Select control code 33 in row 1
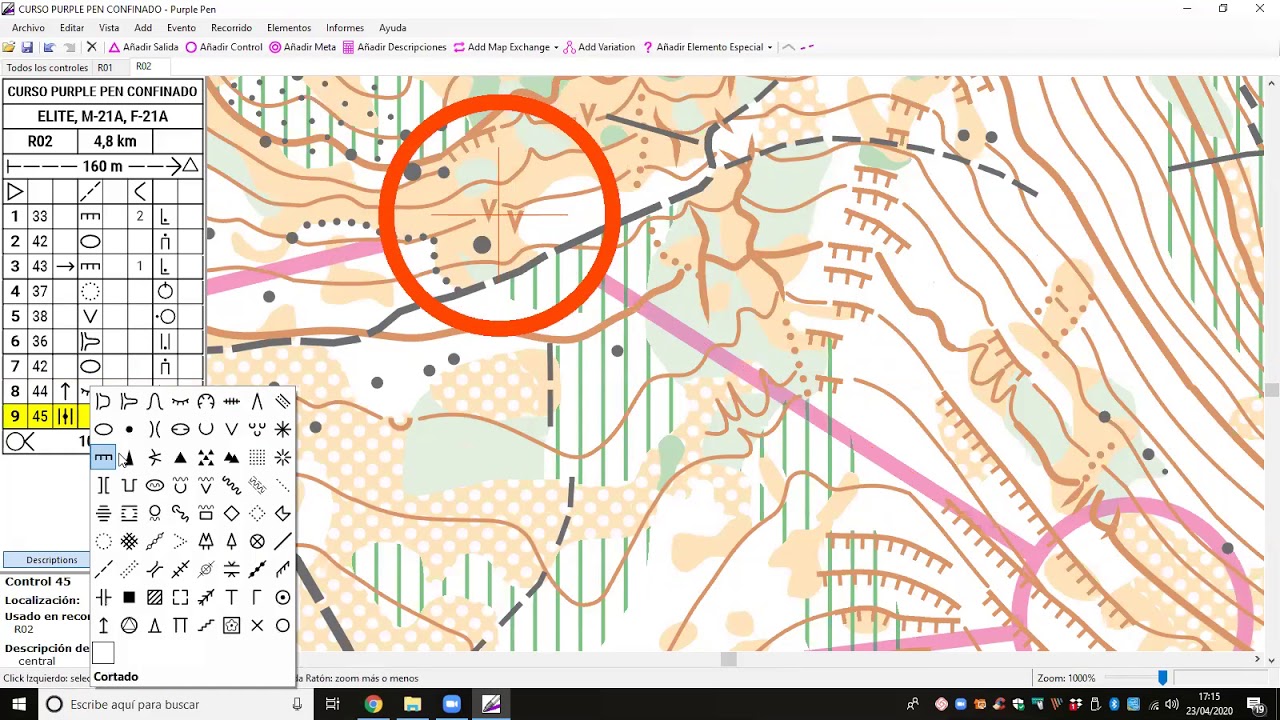 pos(39,216)
